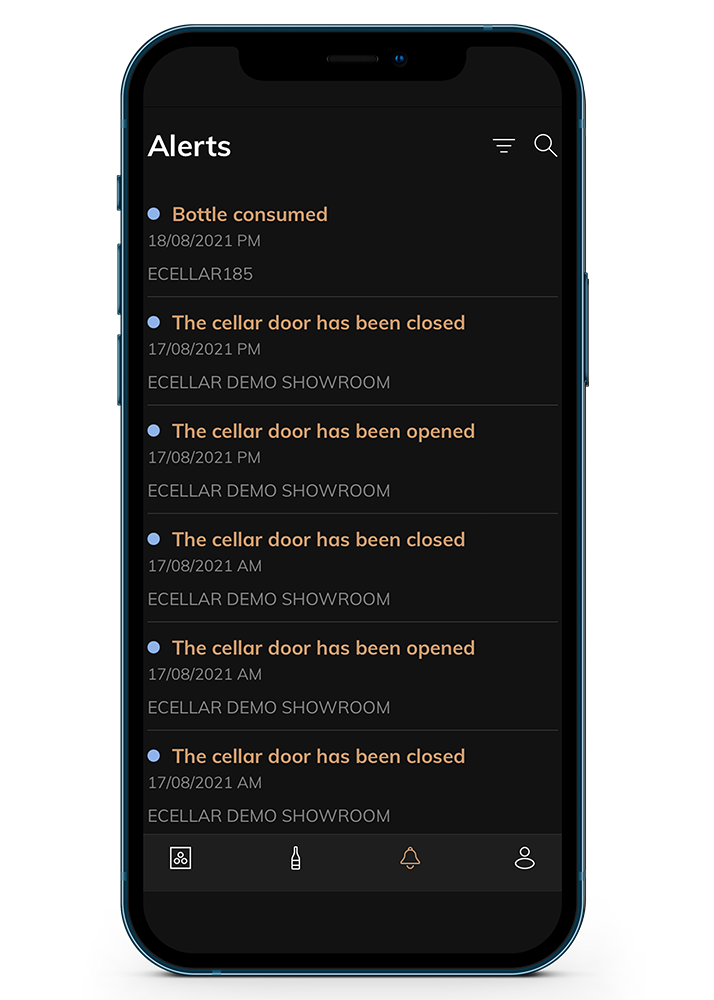Open the last cellar door closed alert
The width and height of the screenshot is (714, 1000).
pyautogui.click(x=353, y=783)
